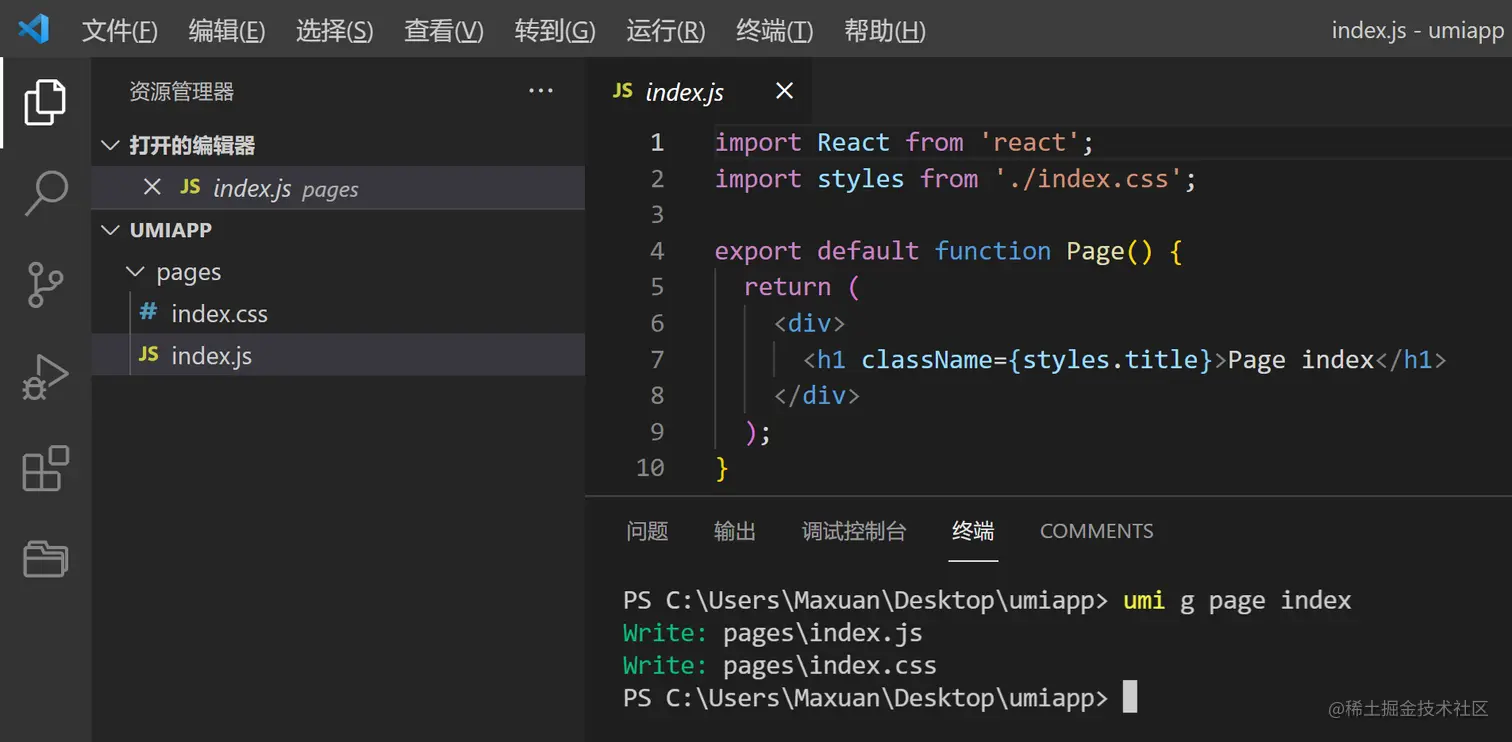This screenshot has height=742, width=1512.
Task: Open index.css in the file tree
Action: pyautogui.click(x=338, y=313)
